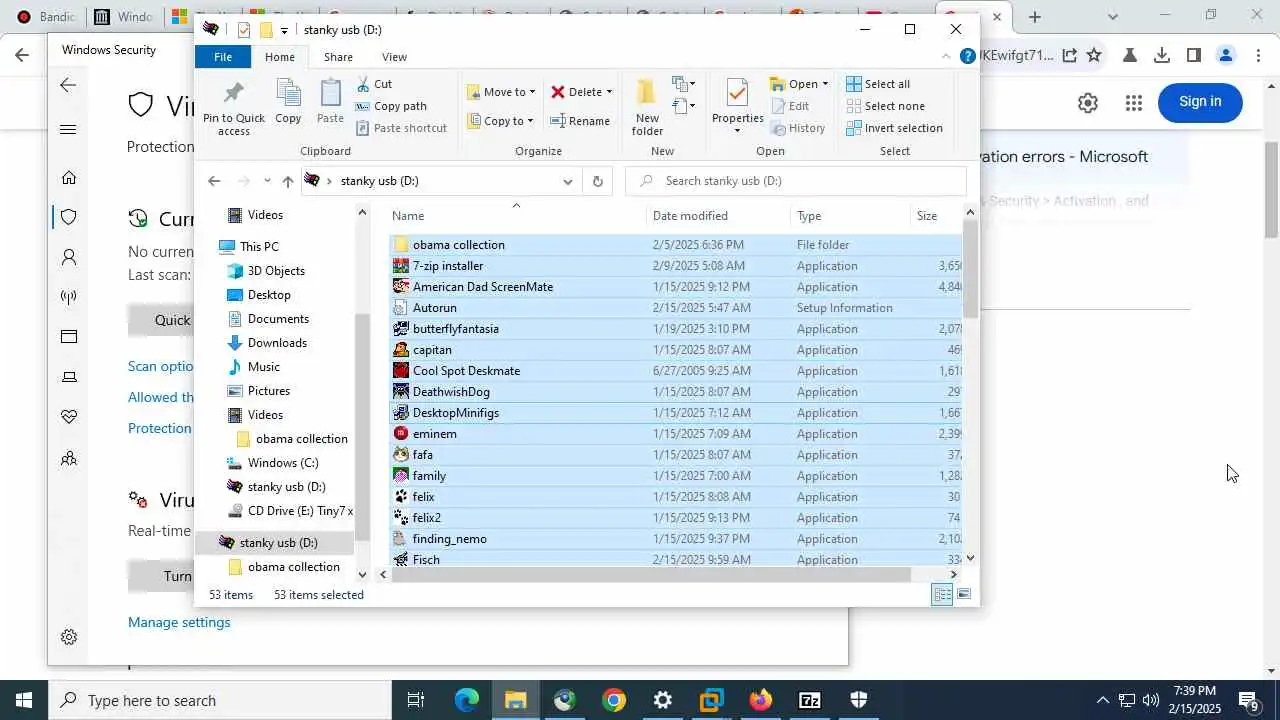
Task: Click Sign in button in browser
Action: [1200, 102]
